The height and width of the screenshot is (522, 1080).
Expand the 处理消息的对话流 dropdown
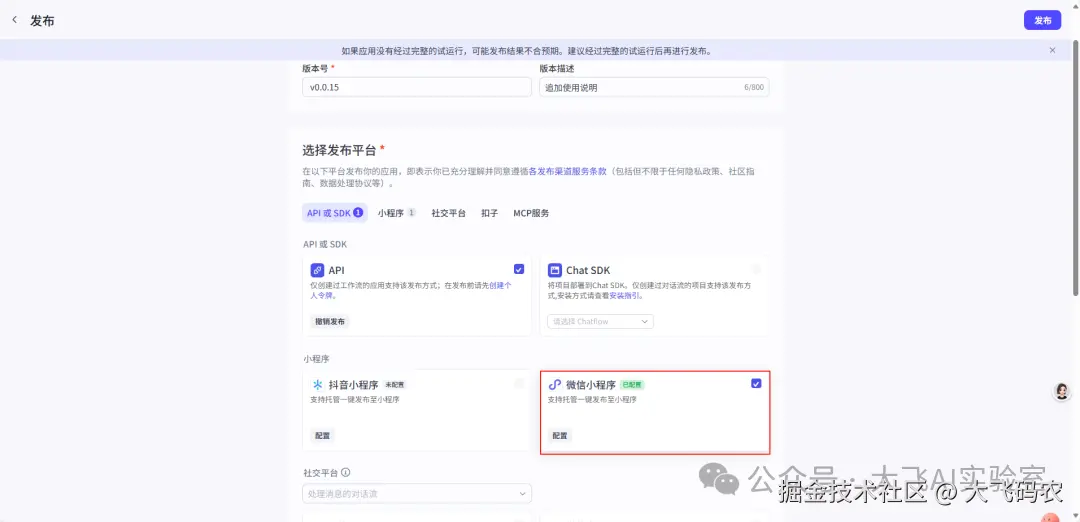click(x=417, y=493)
